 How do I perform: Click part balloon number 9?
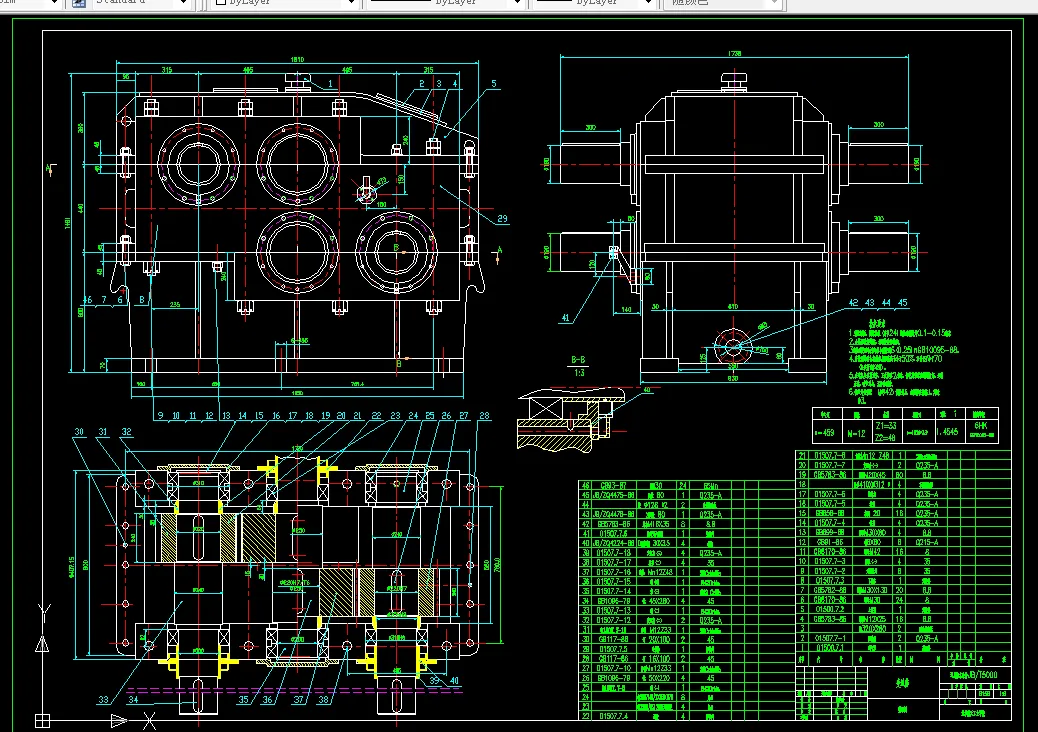(x=160, y=416)
